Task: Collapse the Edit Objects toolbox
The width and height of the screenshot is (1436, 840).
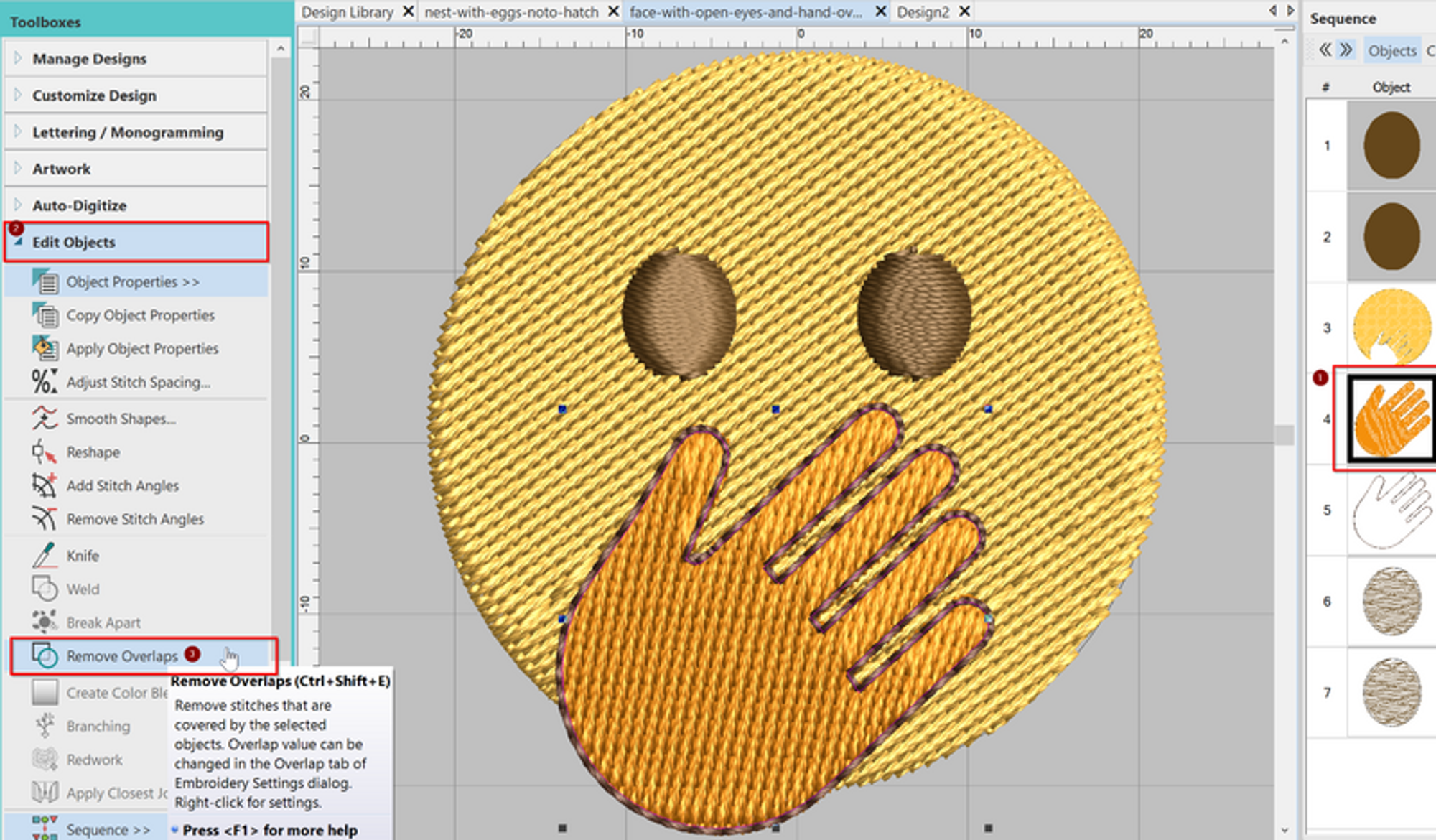Action: (x=18, y=242)
